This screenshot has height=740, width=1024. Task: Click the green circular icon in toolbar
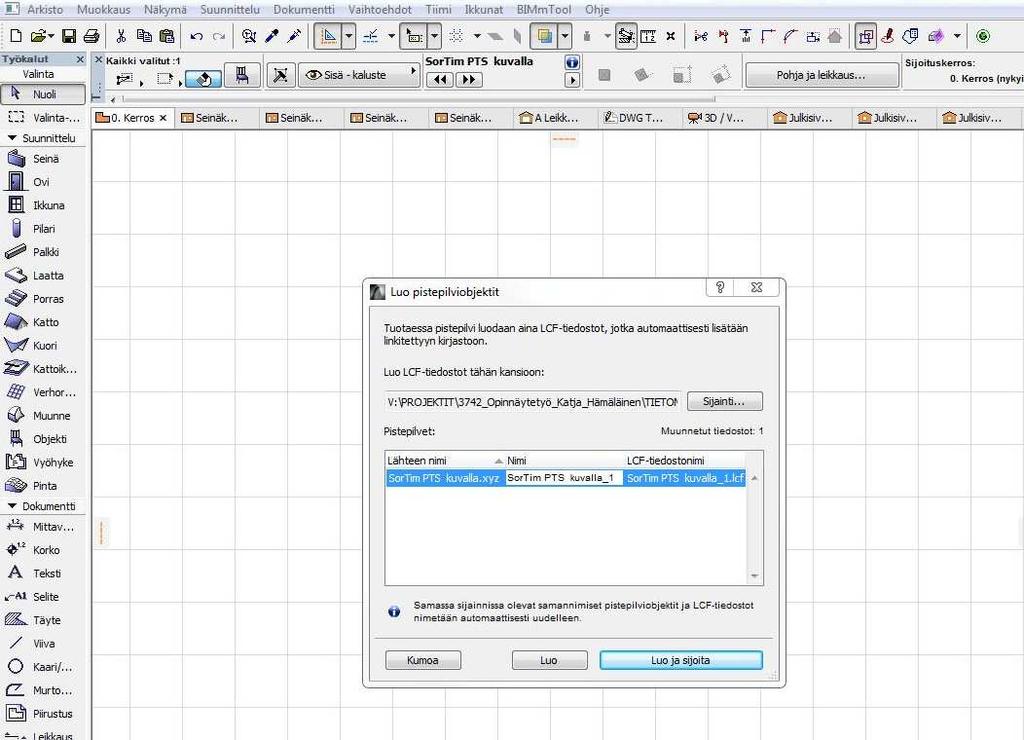983,36
